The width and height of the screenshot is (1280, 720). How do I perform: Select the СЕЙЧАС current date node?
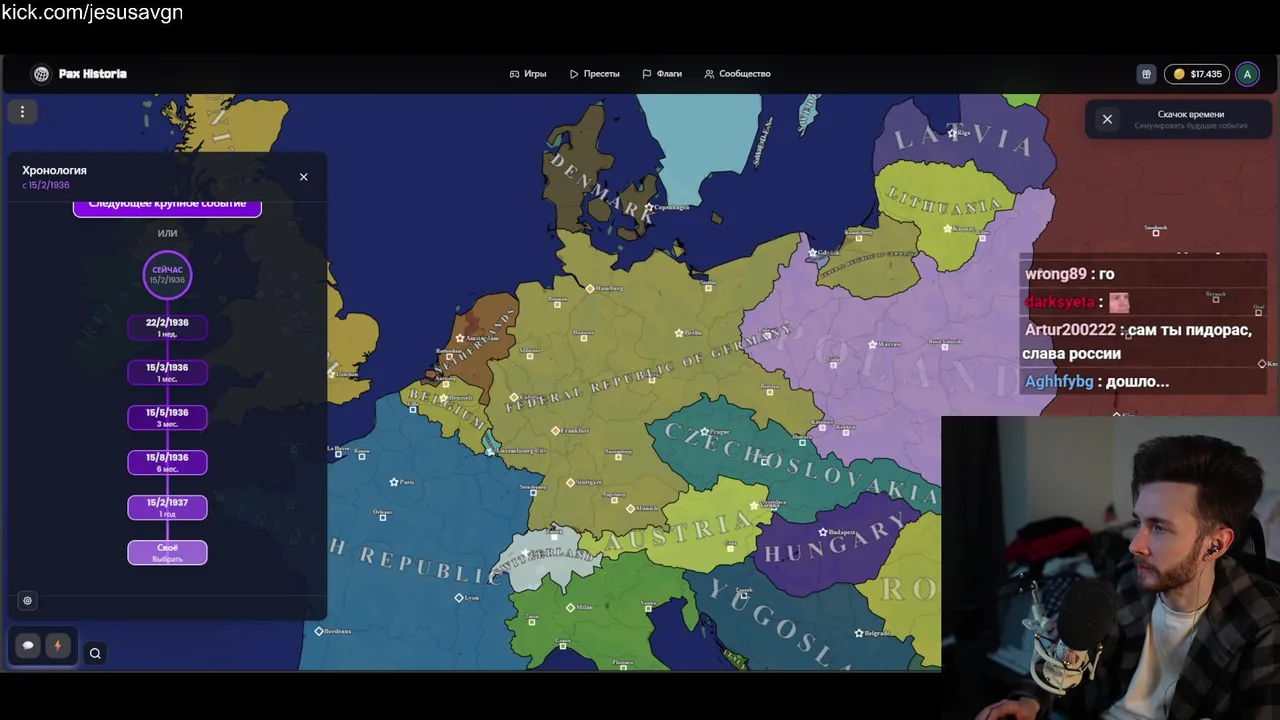[167, 275]
